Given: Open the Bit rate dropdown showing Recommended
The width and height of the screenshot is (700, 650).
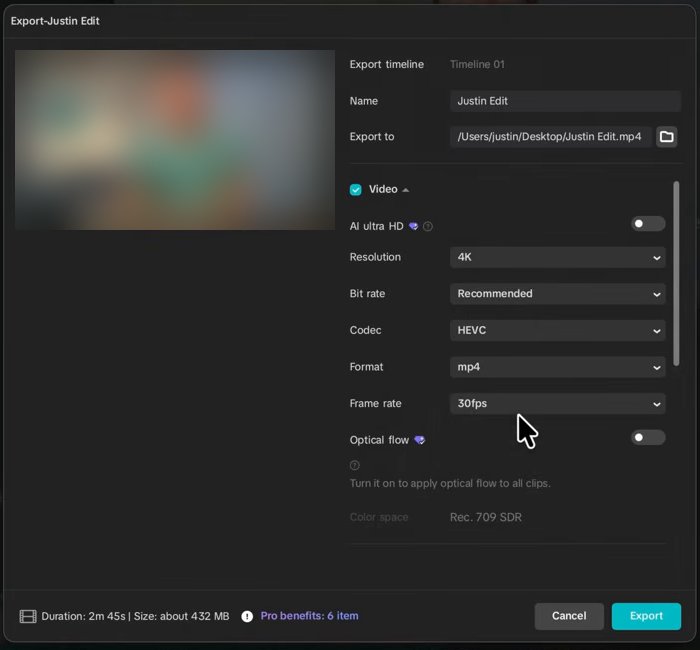Looking at the screenshot, I should (558, 294).
